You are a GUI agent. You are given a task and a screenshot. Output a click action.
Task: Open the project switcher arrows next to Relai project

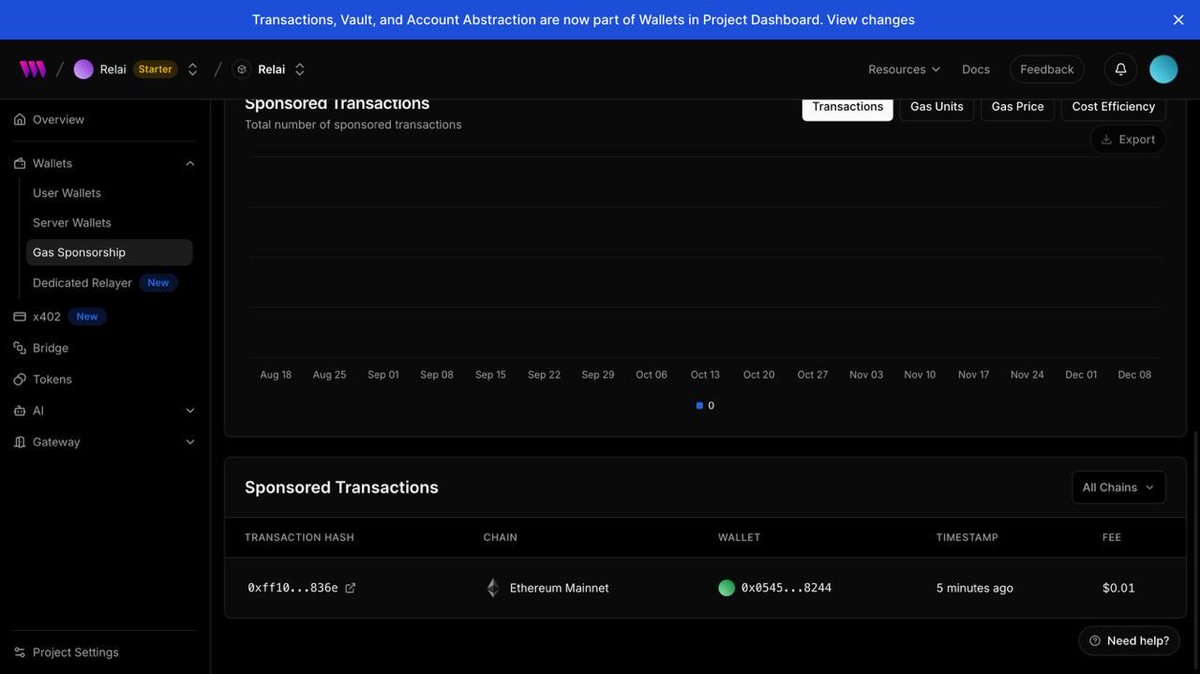pyautogui.click(x=300, y=69)
